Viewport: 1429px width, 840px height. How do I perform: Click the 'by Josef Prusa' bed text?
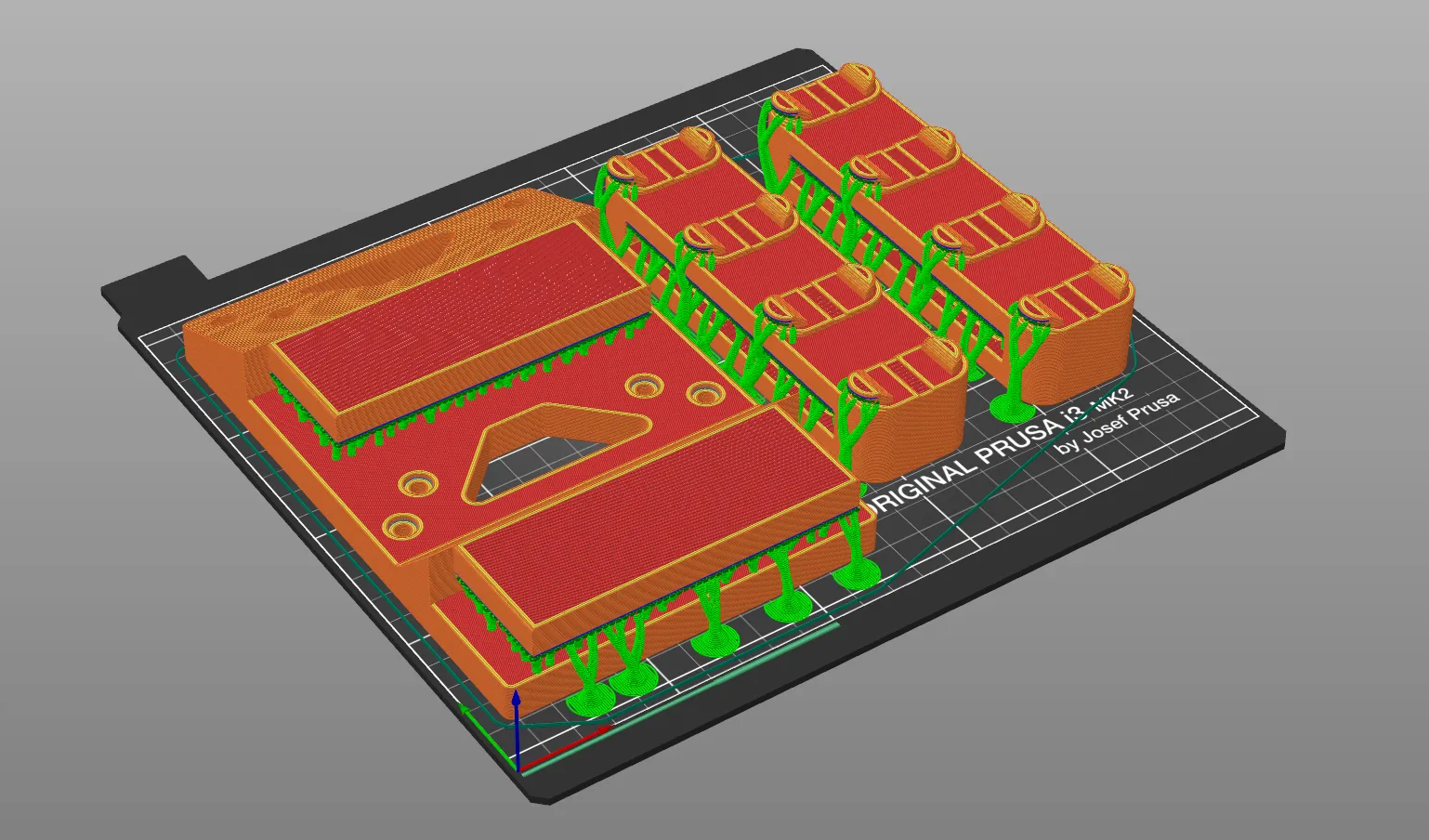tap(1119, 424)
